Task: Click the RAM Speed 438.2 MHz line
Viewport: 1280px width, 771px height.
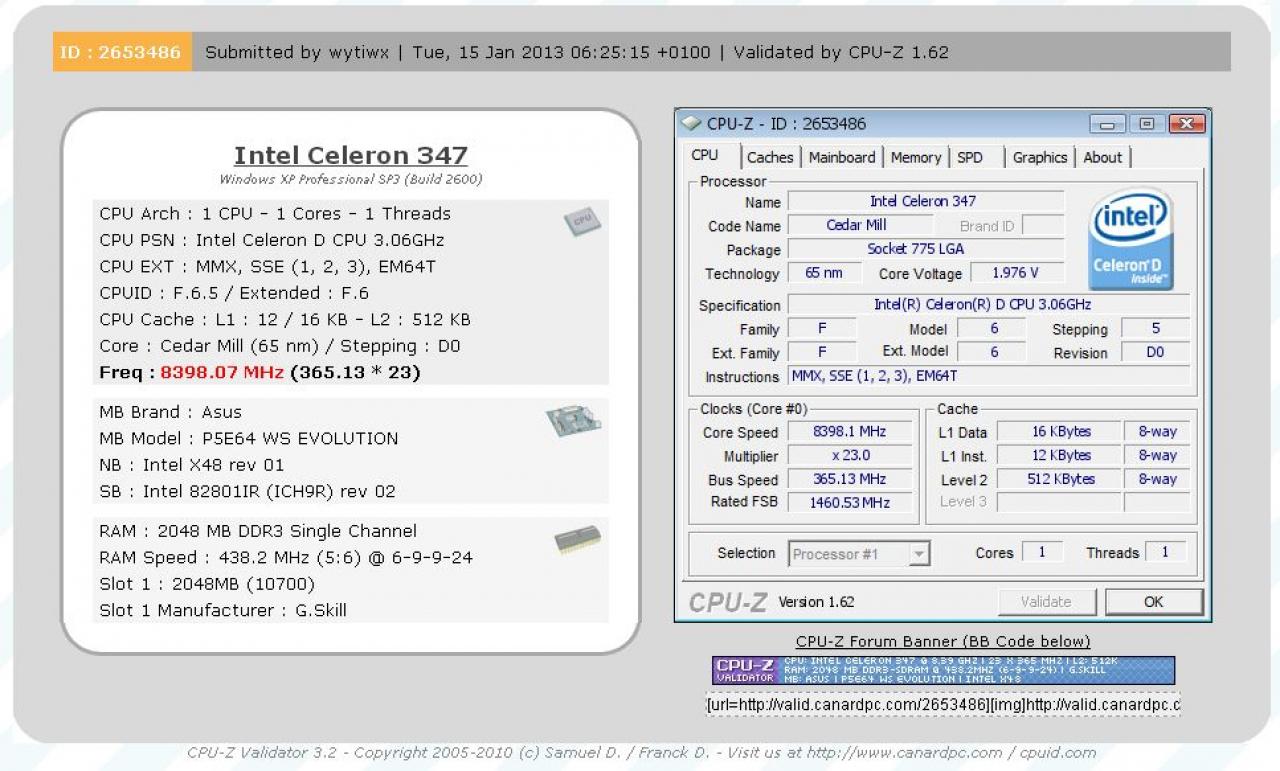Action: click(x=286, y=558)
